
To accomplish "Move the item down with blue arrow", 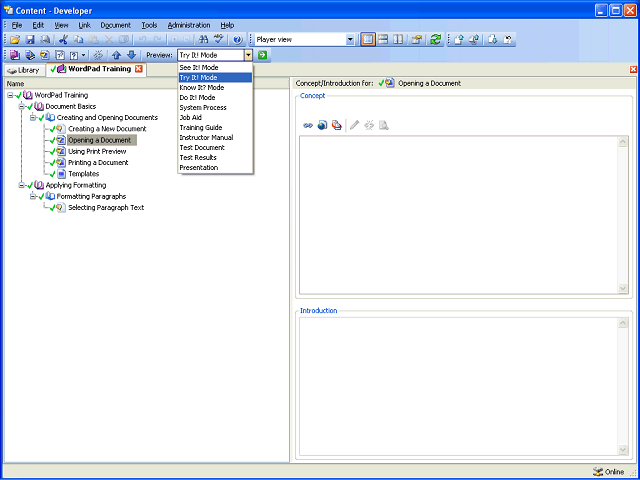I will [131, 55].
